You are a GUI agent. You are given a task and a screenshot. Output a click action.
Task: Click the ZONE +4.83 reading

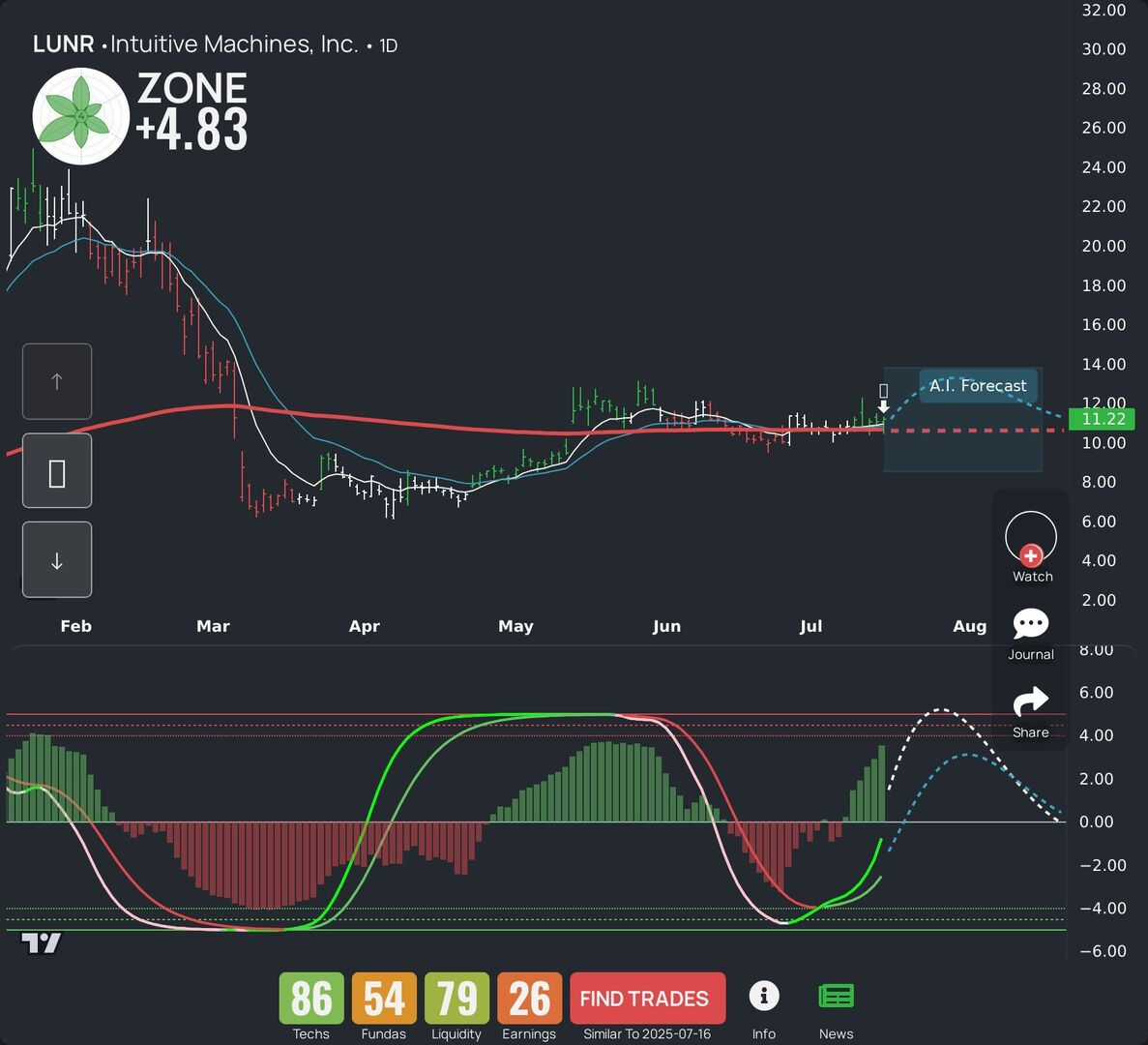(192, 110)
